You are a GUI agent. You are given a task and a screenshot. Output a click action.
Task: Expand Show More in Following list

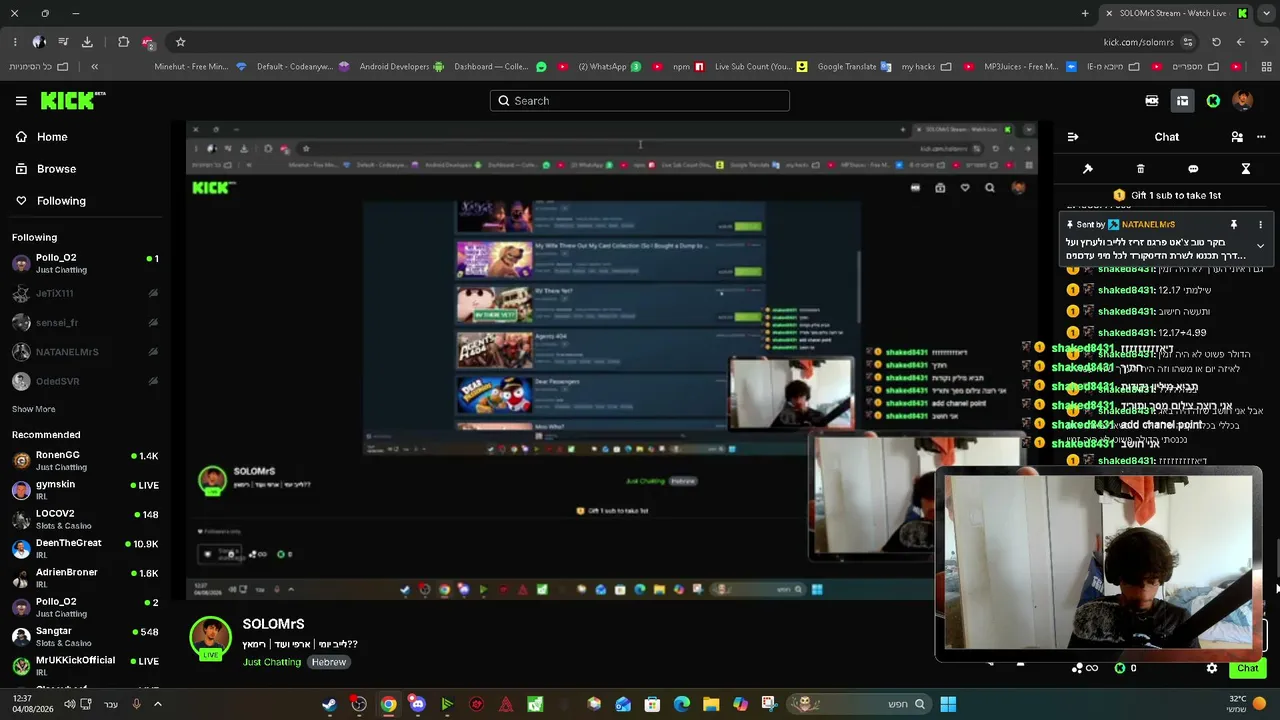[x=33, y=409]
